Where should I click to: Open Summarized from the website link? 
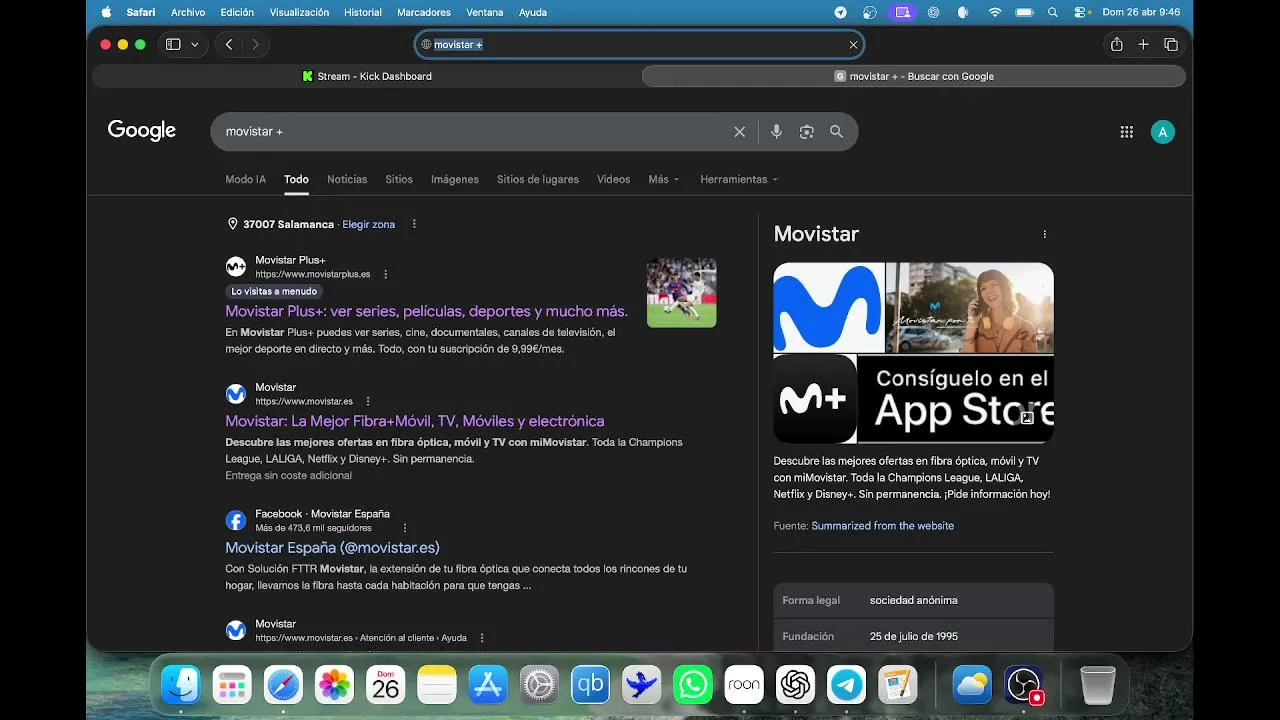pos(883,526)
